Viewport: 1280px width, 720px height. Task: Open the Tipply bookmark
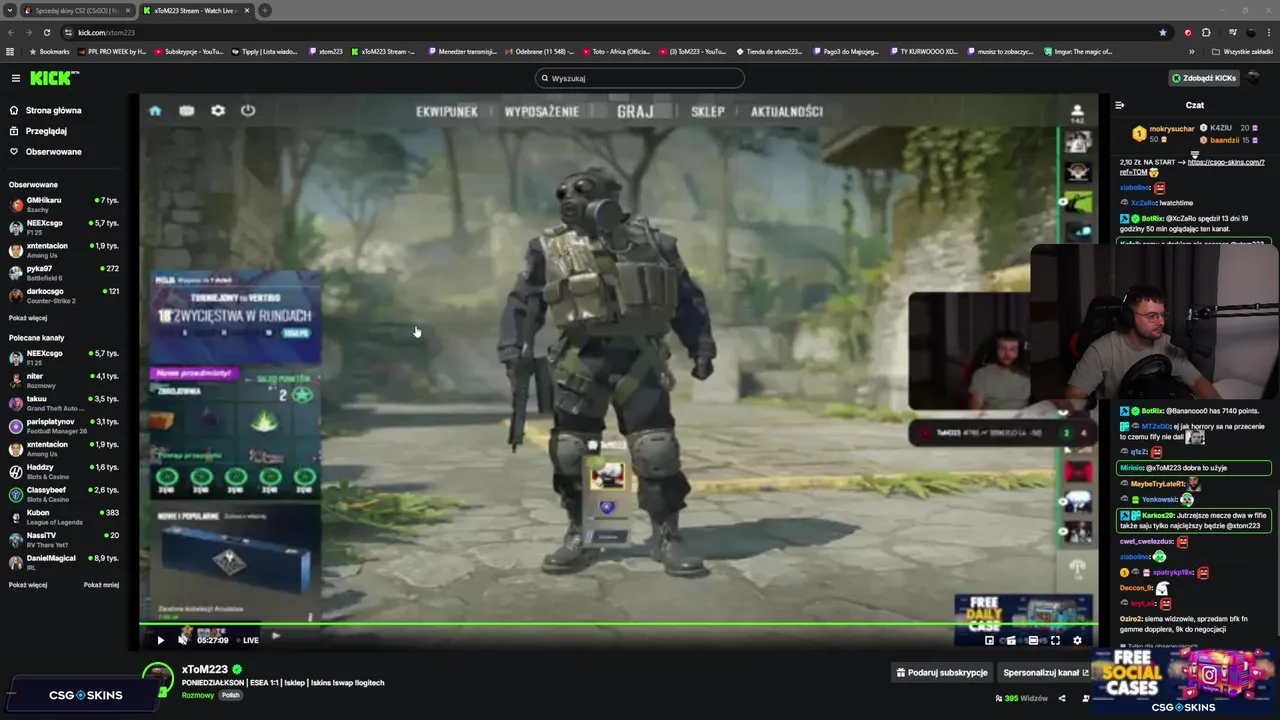(264, 51)
